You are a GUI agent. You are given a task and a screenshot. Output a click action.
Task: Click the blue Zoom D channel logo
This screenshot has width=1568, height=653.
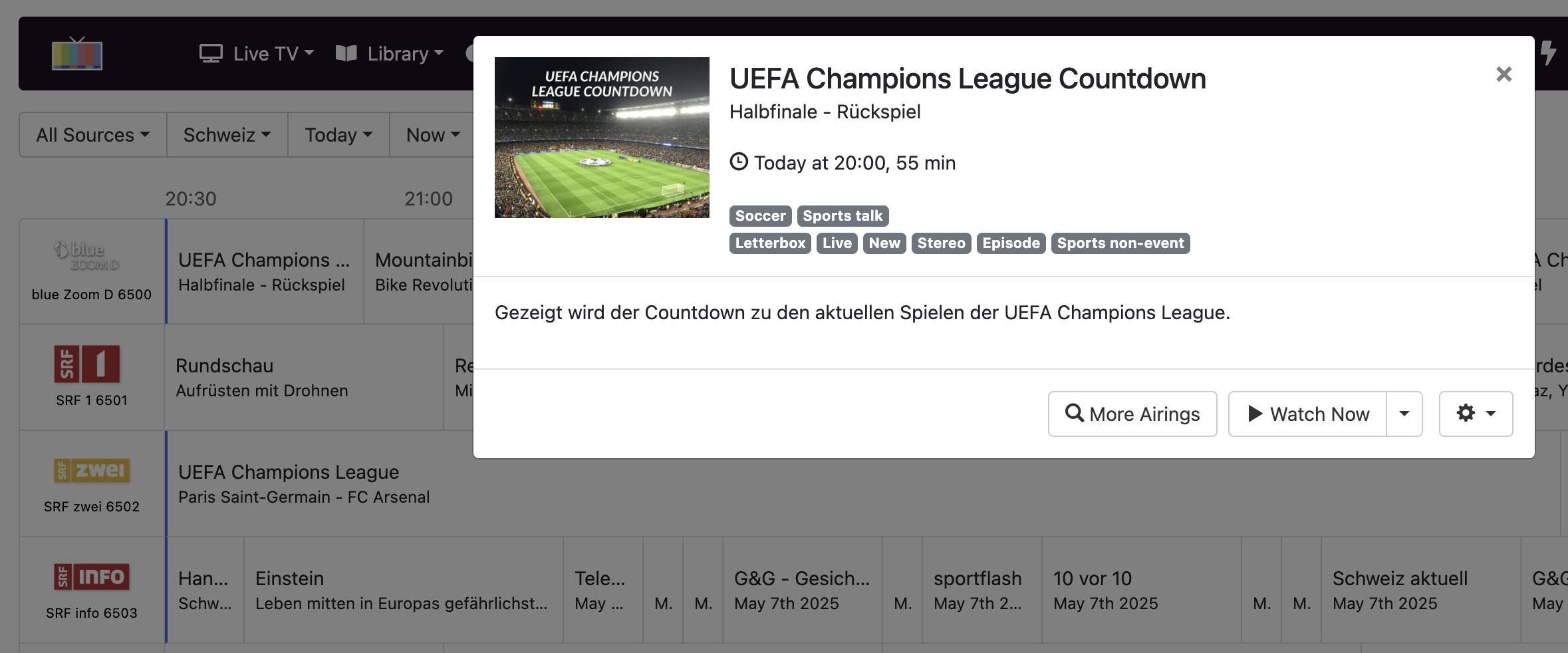(87, 256)
